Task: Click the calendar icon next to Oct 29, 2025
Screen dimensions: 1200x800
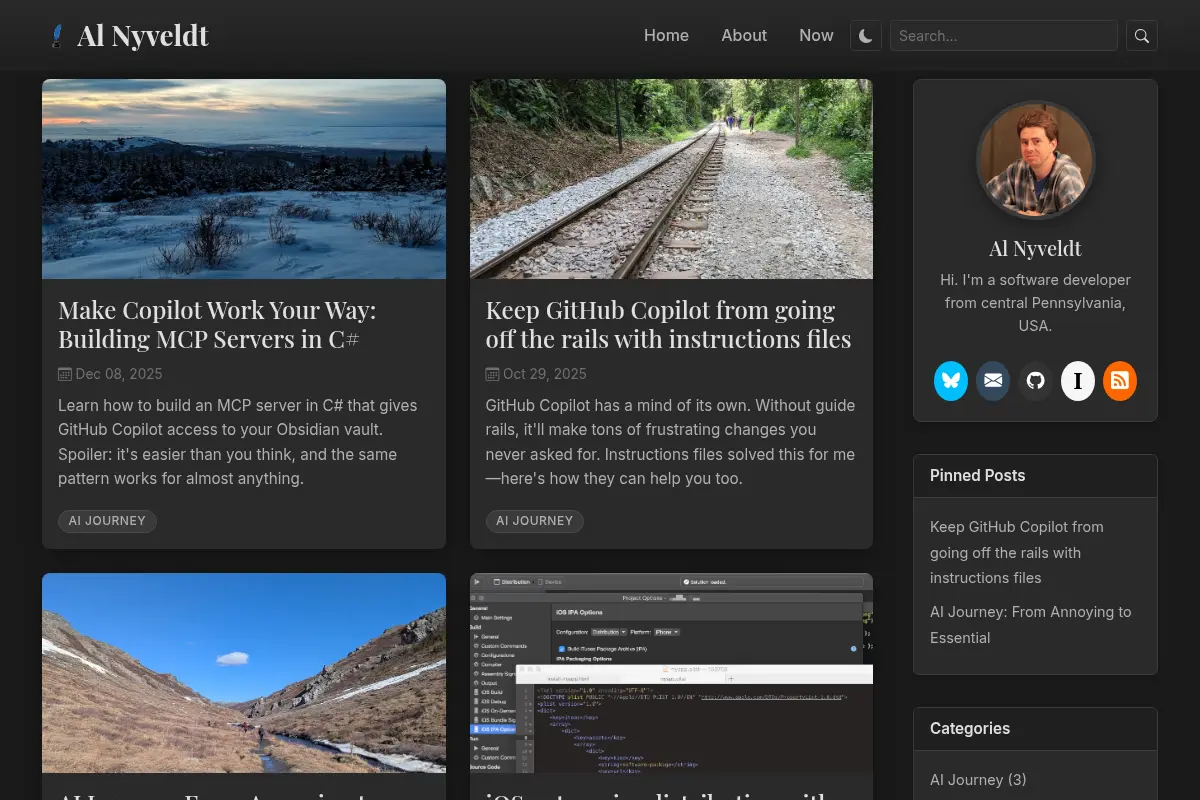Action: click(x=492, y=374)
